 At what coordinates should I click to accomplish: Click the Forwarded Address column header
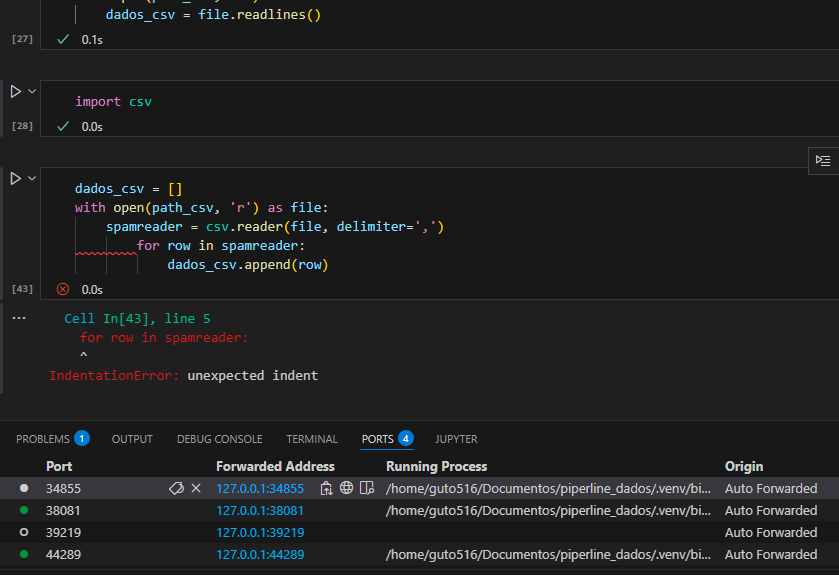click(275, 466)
